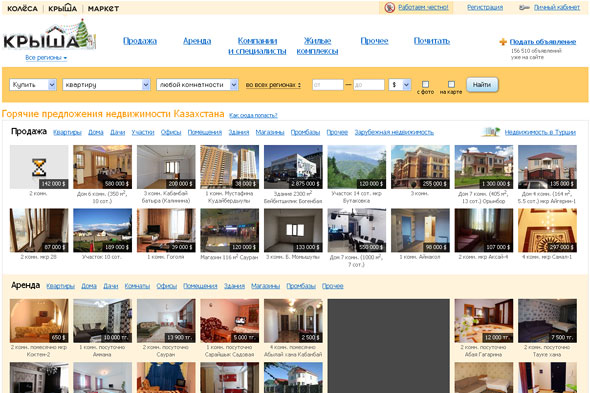
Task: Open the $ currency selector
Action: click(x=400, y=85)
